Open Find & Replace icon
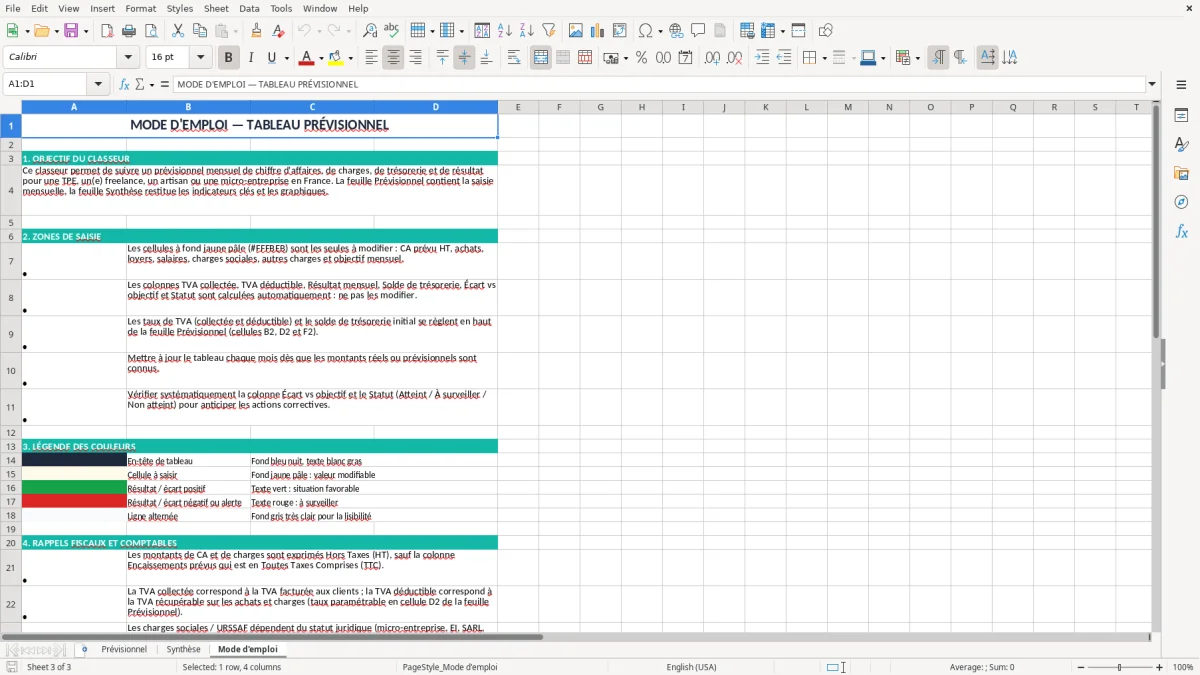Image resolution: width=1200 pixels, height=675 pixels. click(x=370, y=31)
